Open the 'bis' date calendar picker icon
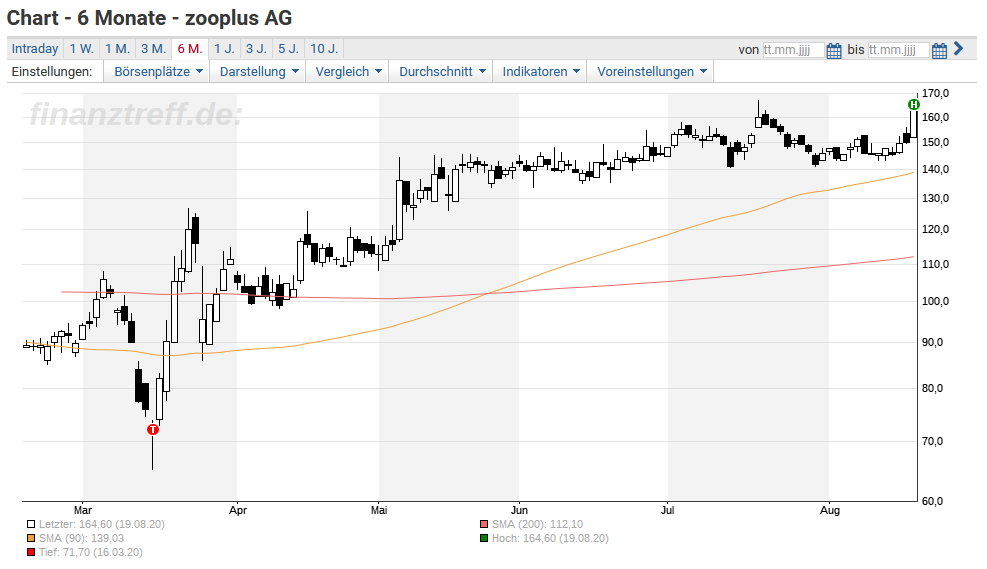Image resolution: width=987 pixels, height=569 pixels. click(939, 50)
